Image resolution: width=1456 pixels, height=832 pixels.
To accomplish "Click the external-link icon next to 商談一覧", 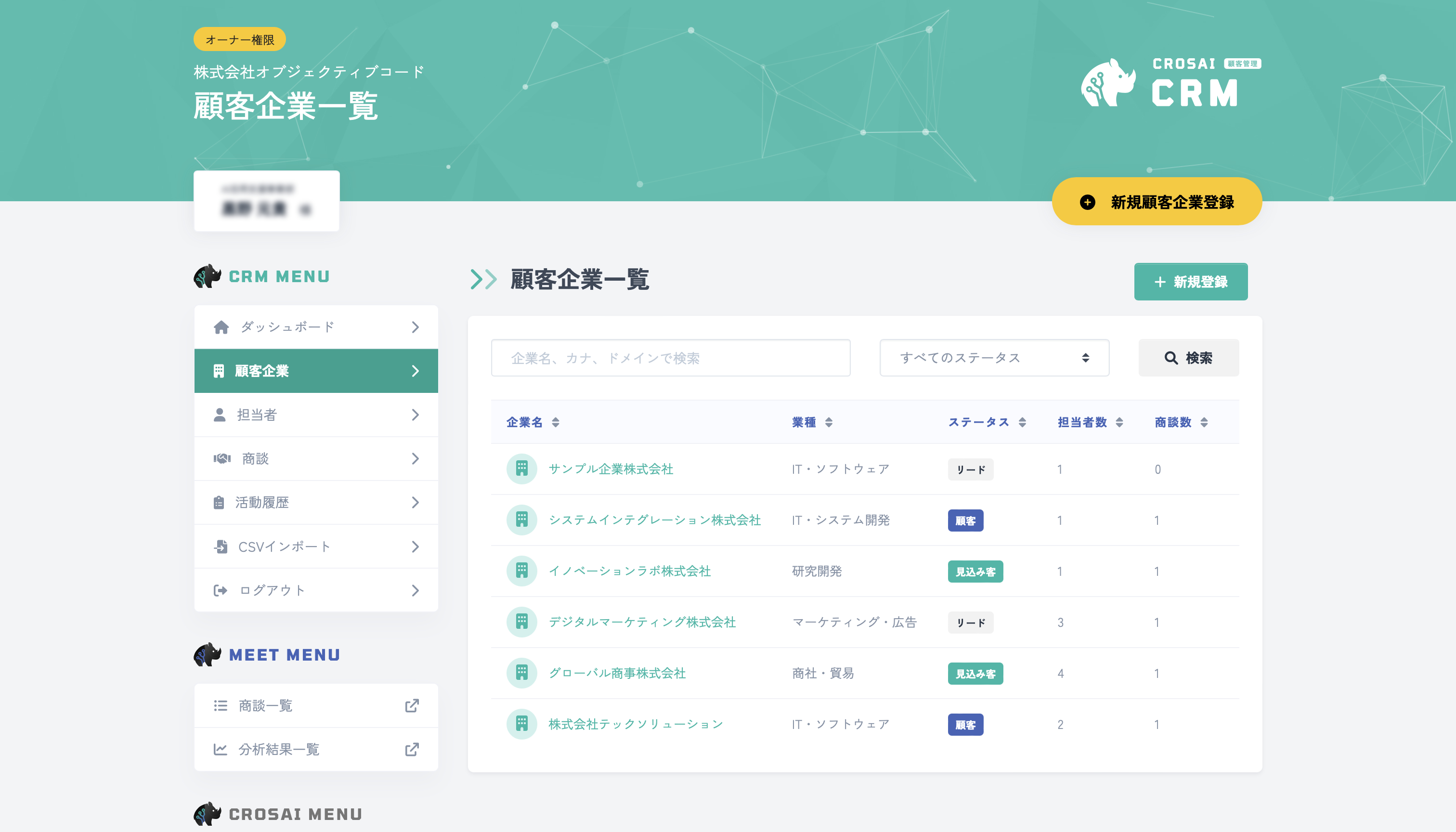I will click(x=412, y=705).
